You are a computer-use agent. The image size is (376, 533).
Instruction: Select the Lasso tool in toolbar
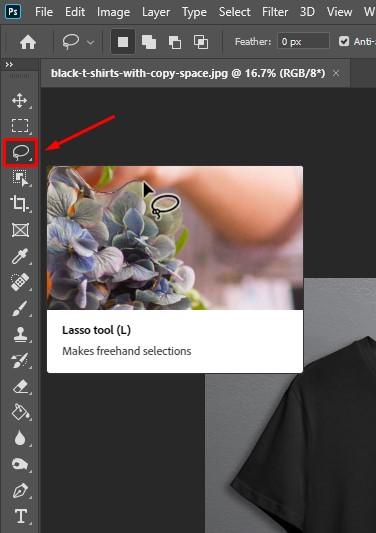(x=20, y=152)
